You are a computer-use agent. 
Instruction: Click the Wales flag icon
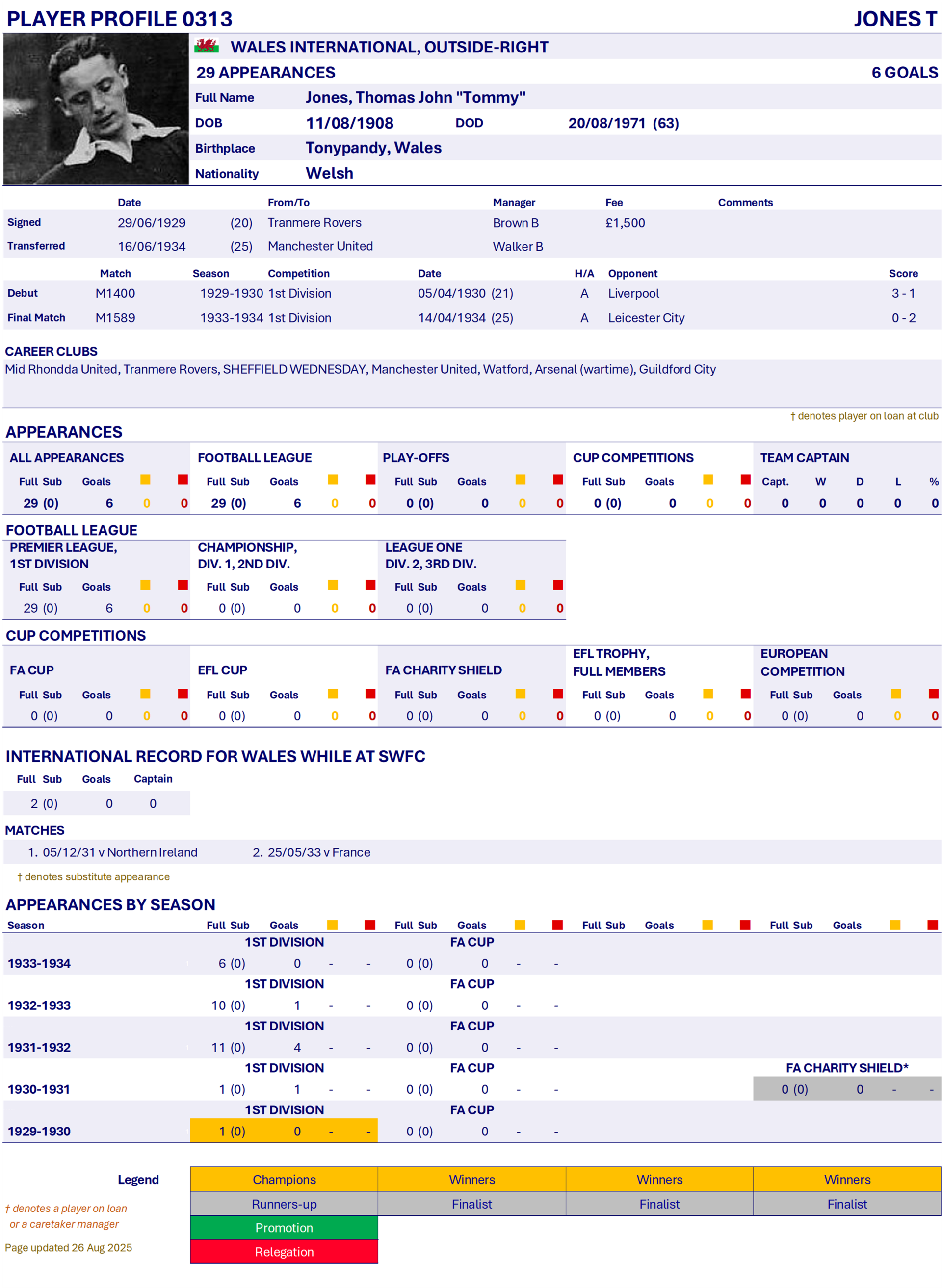tap(207, 46)
